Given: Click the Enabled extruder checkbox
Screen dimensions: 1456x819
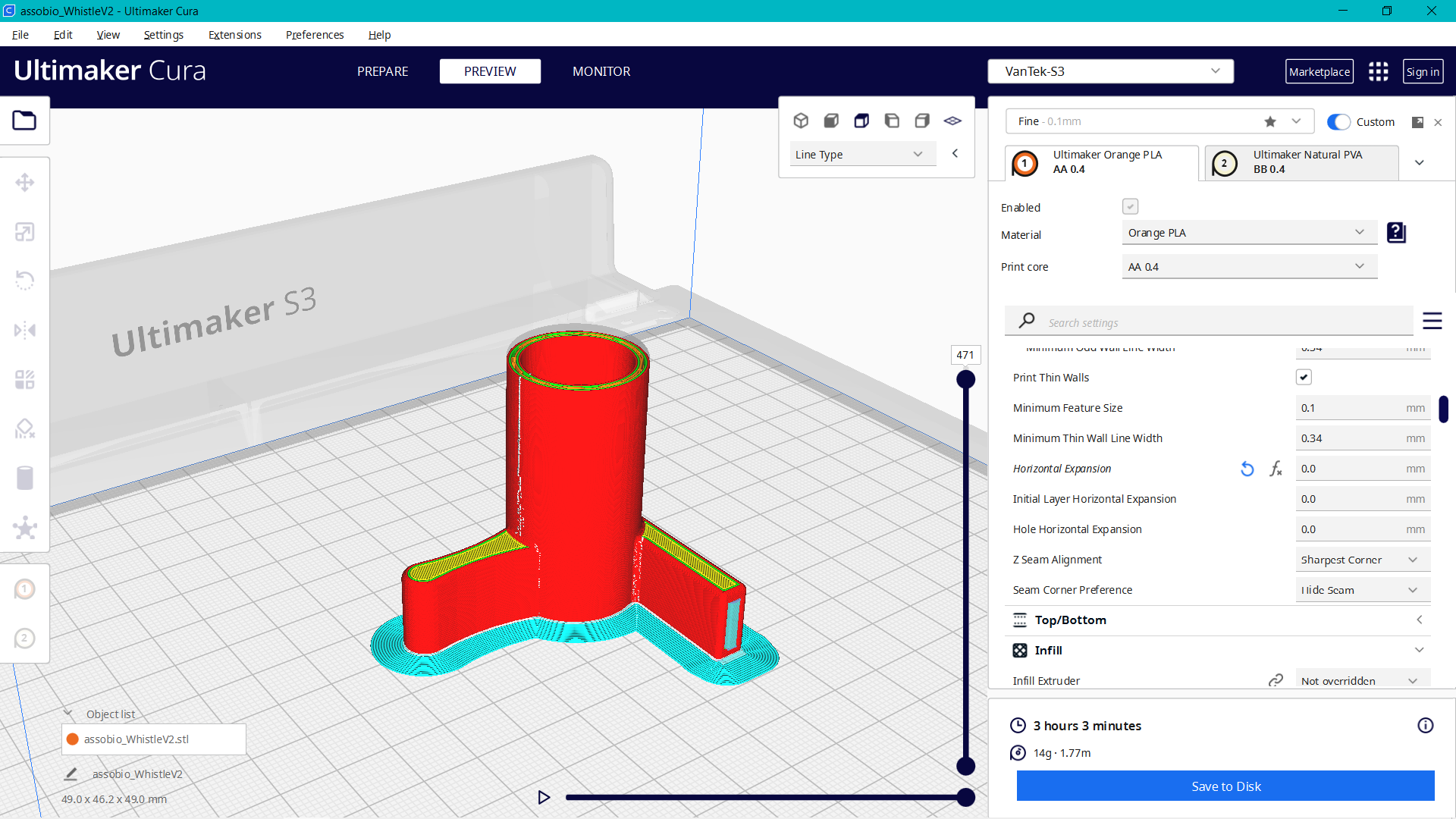Looking at the screenshot, I should pyautogui.click(x=1130, y=206).
